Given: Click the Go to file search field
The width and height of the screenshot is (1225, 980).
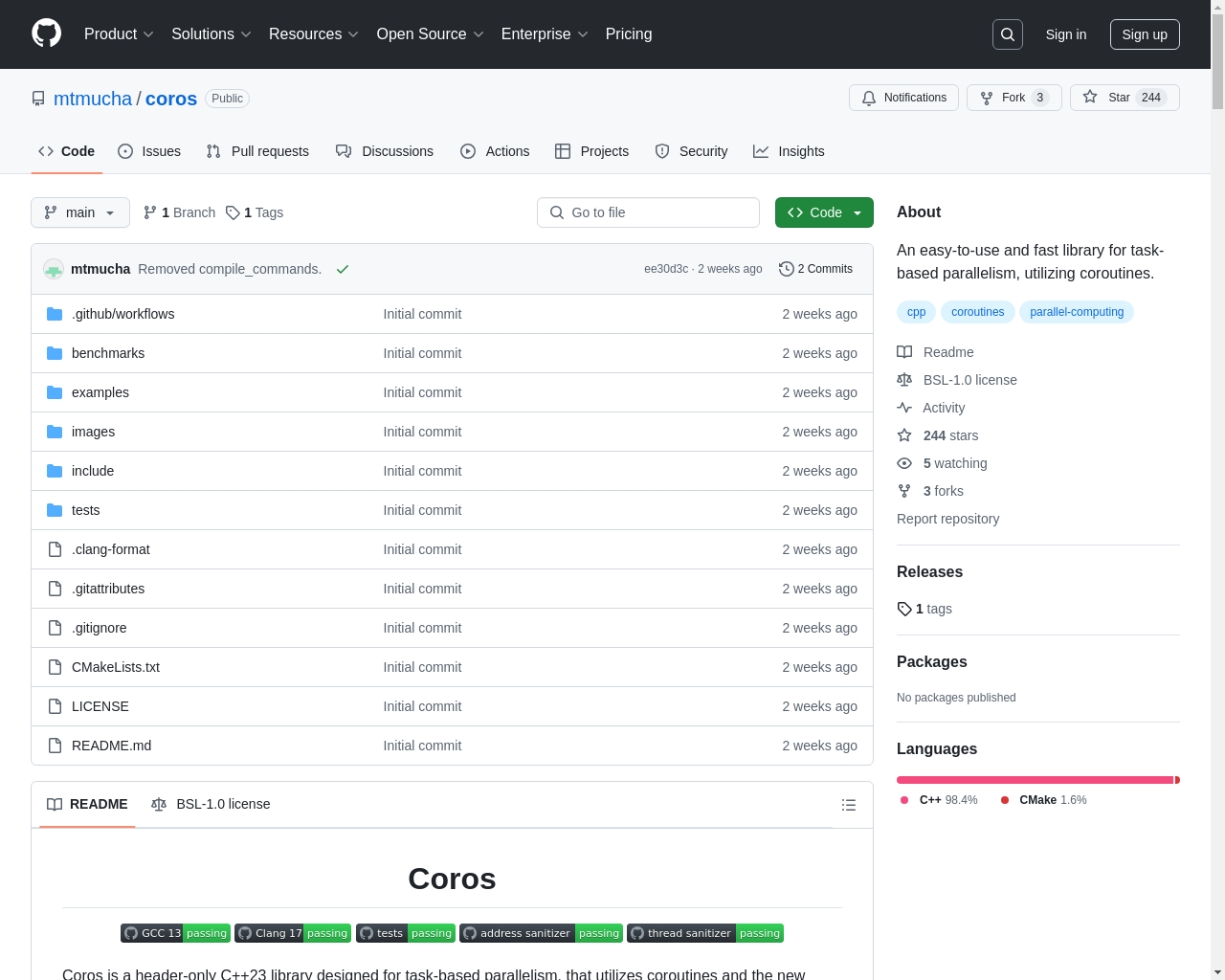Looking at the screenshot, I should point(648,212).
